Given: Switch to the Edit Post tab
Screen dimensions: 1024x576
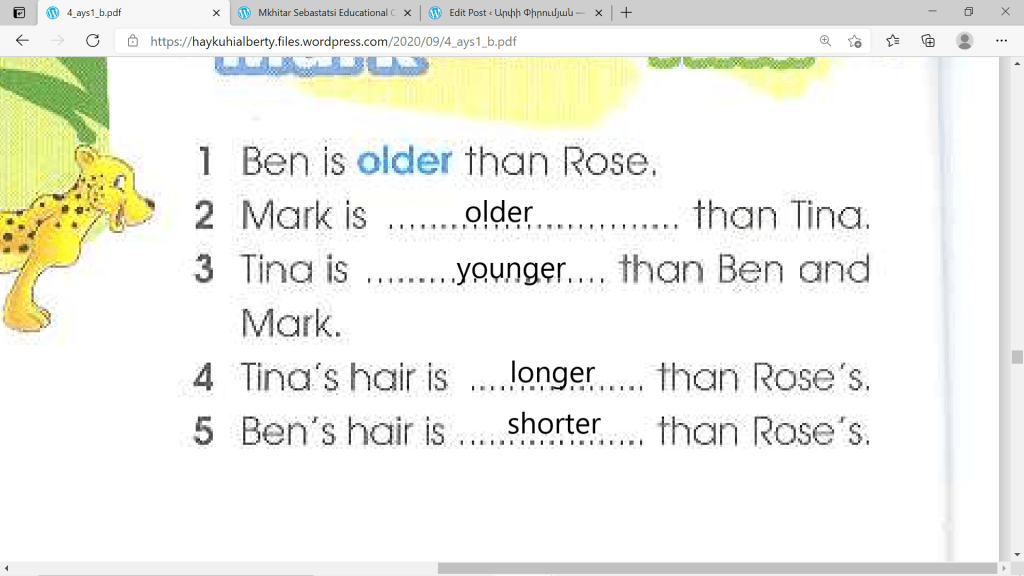Looking at the screenshot, I should click(x=510, y=13).
